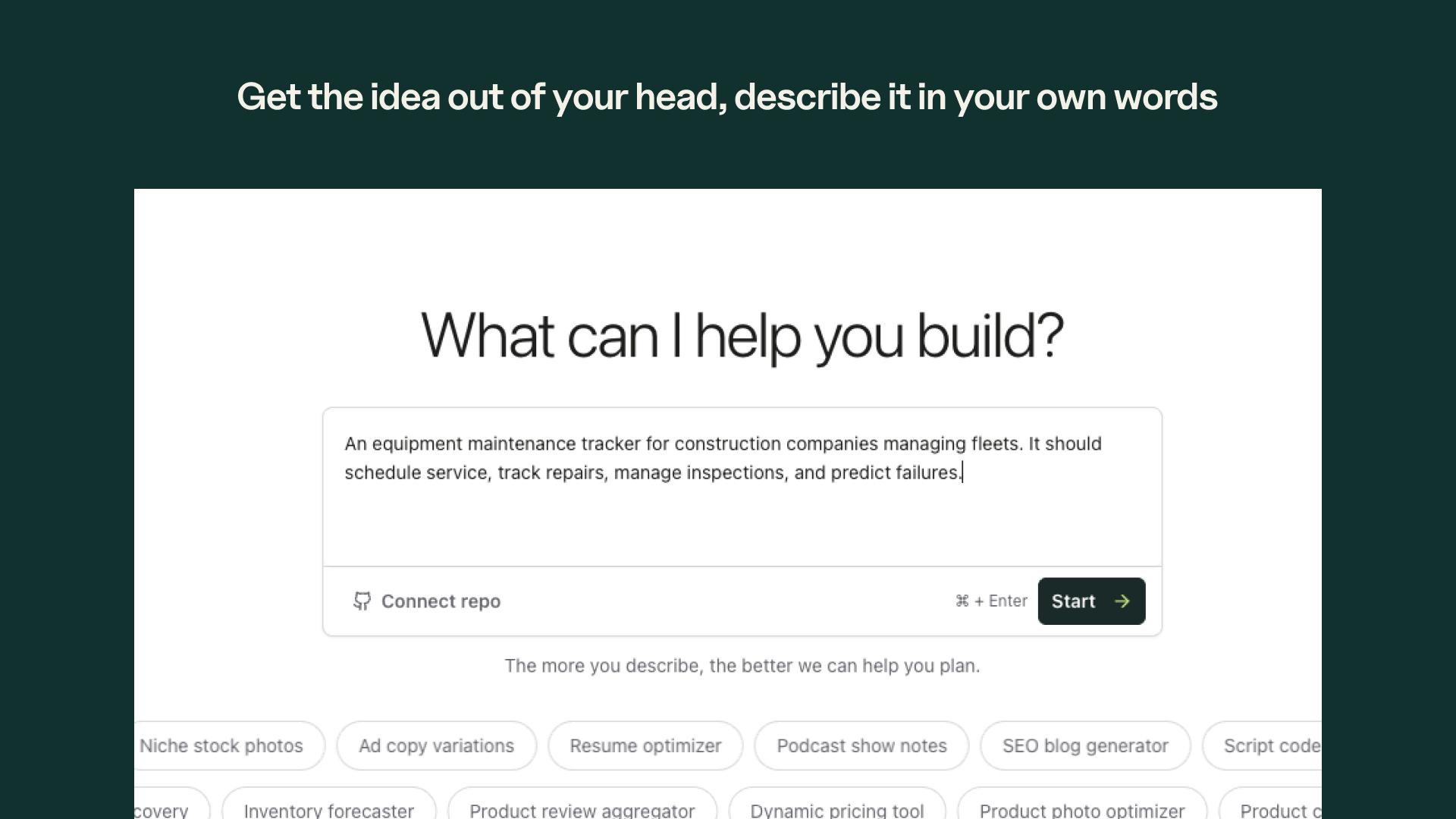Choose the Script code suggestion chip
Image resolution: width=1456 pixels, height=819 pixels.
(1272, 745)
